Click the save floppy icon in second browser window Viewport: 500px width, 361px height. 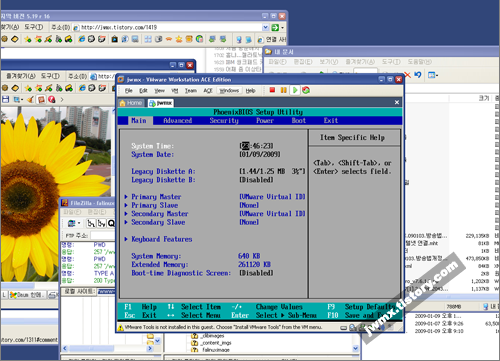6,99
